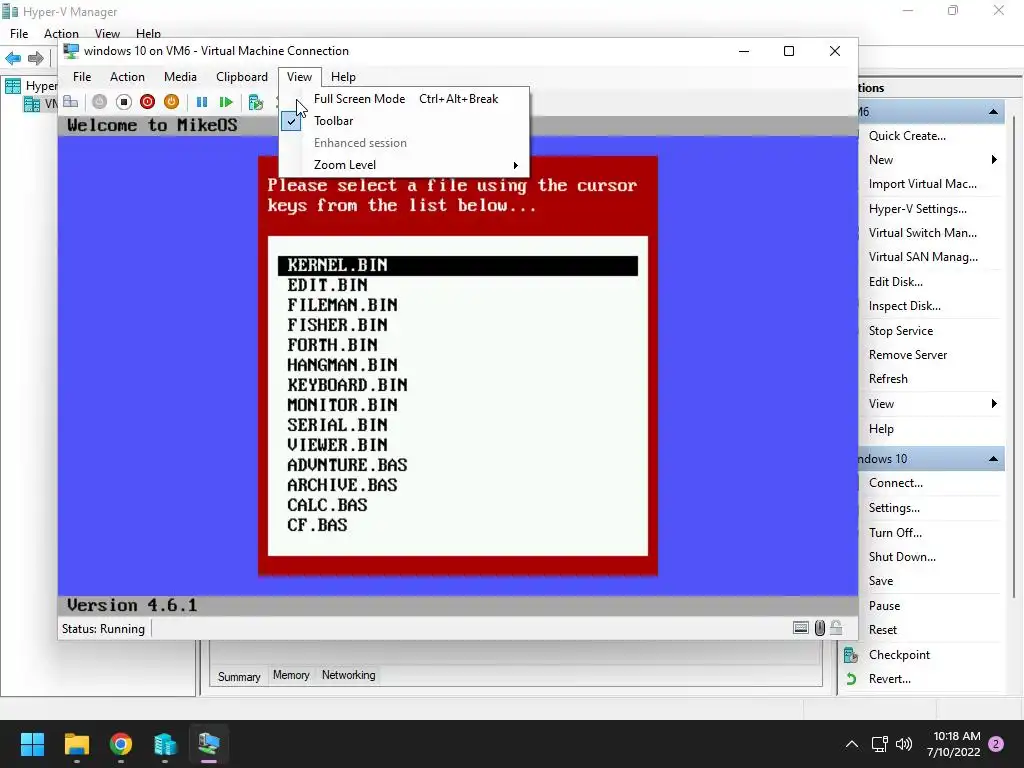Click the Hyper-V Manager tree root icon

13,86
